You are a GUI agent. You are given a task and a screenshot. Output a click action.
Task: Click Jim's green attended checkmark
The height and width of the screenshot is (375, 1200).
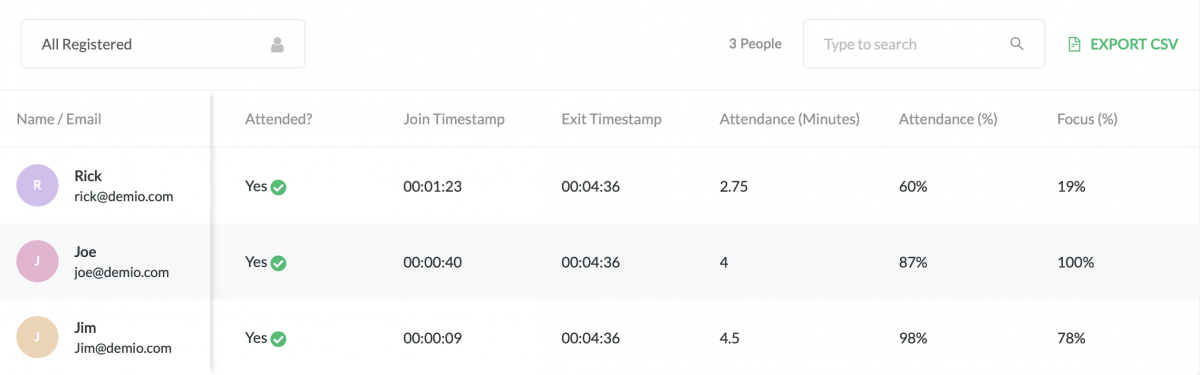click(279, 339)
